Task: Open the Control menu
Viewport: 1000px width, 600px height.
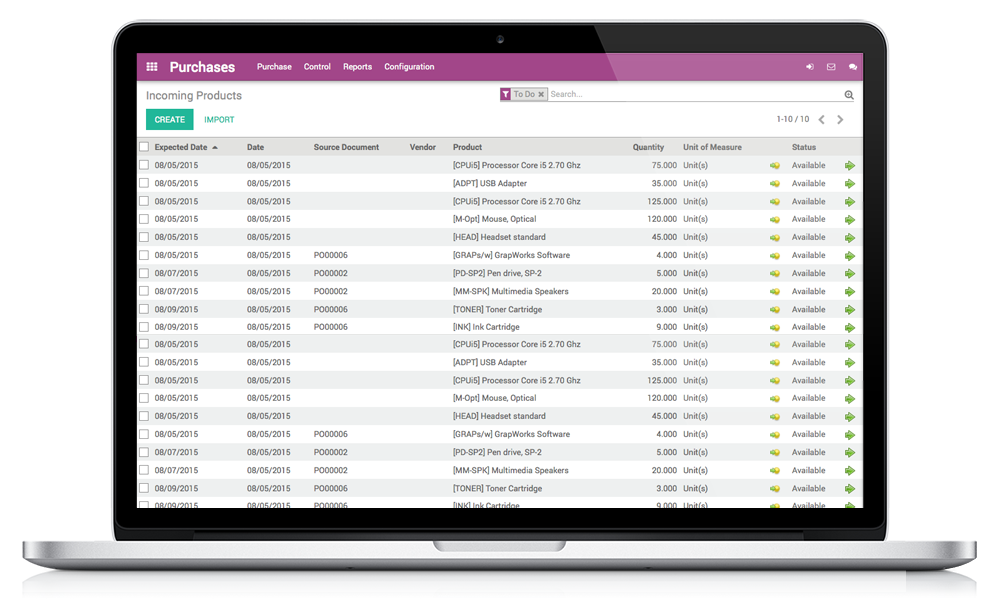Action: [x=317, y=67]
